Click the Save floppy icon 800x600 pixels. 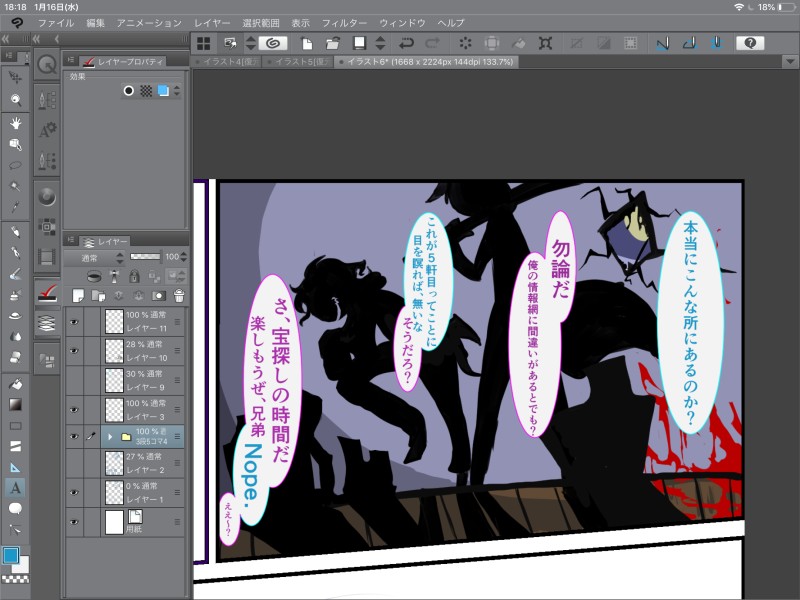(x=360, y=43)
